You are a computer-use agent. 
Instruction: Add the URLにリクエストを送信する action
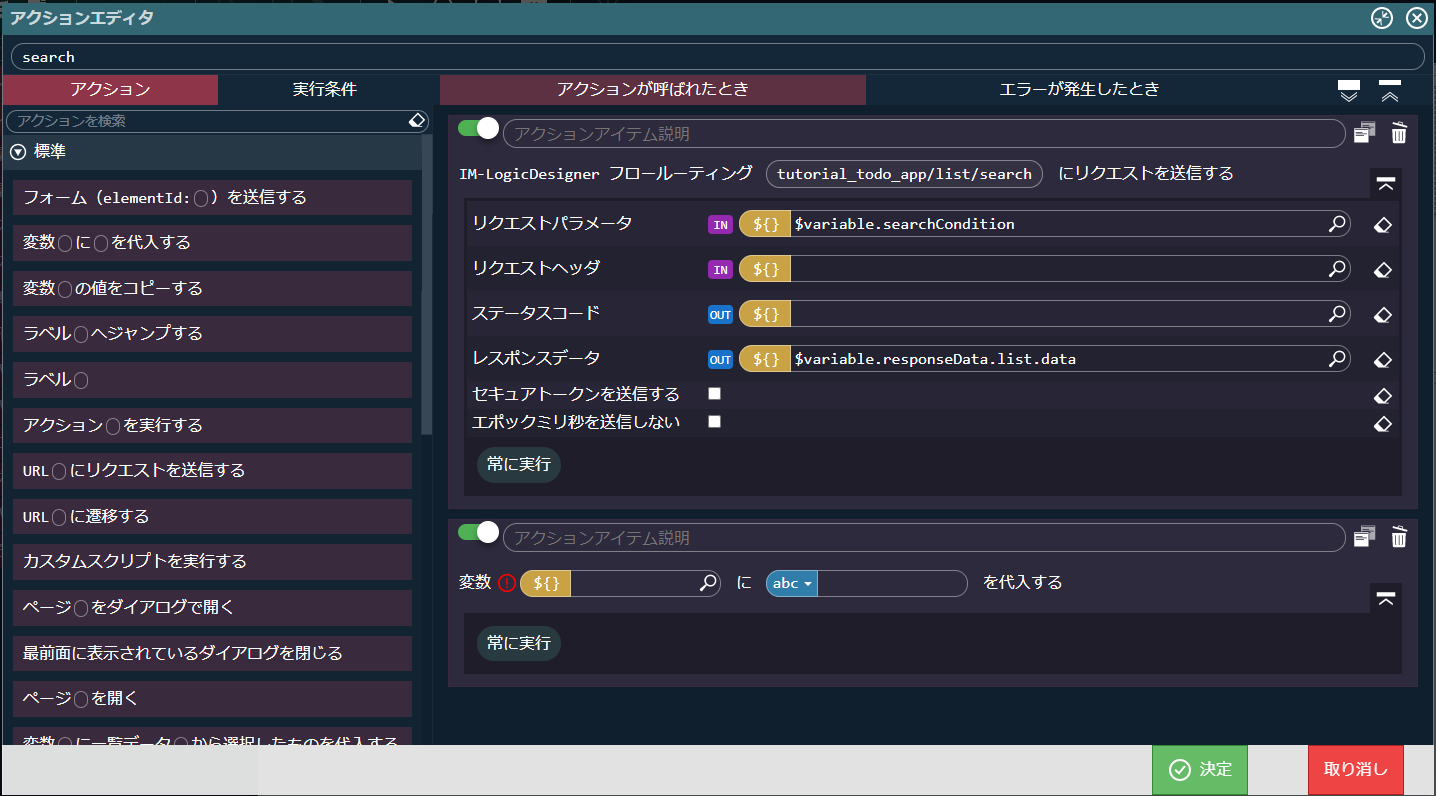[x=213, y=470]
